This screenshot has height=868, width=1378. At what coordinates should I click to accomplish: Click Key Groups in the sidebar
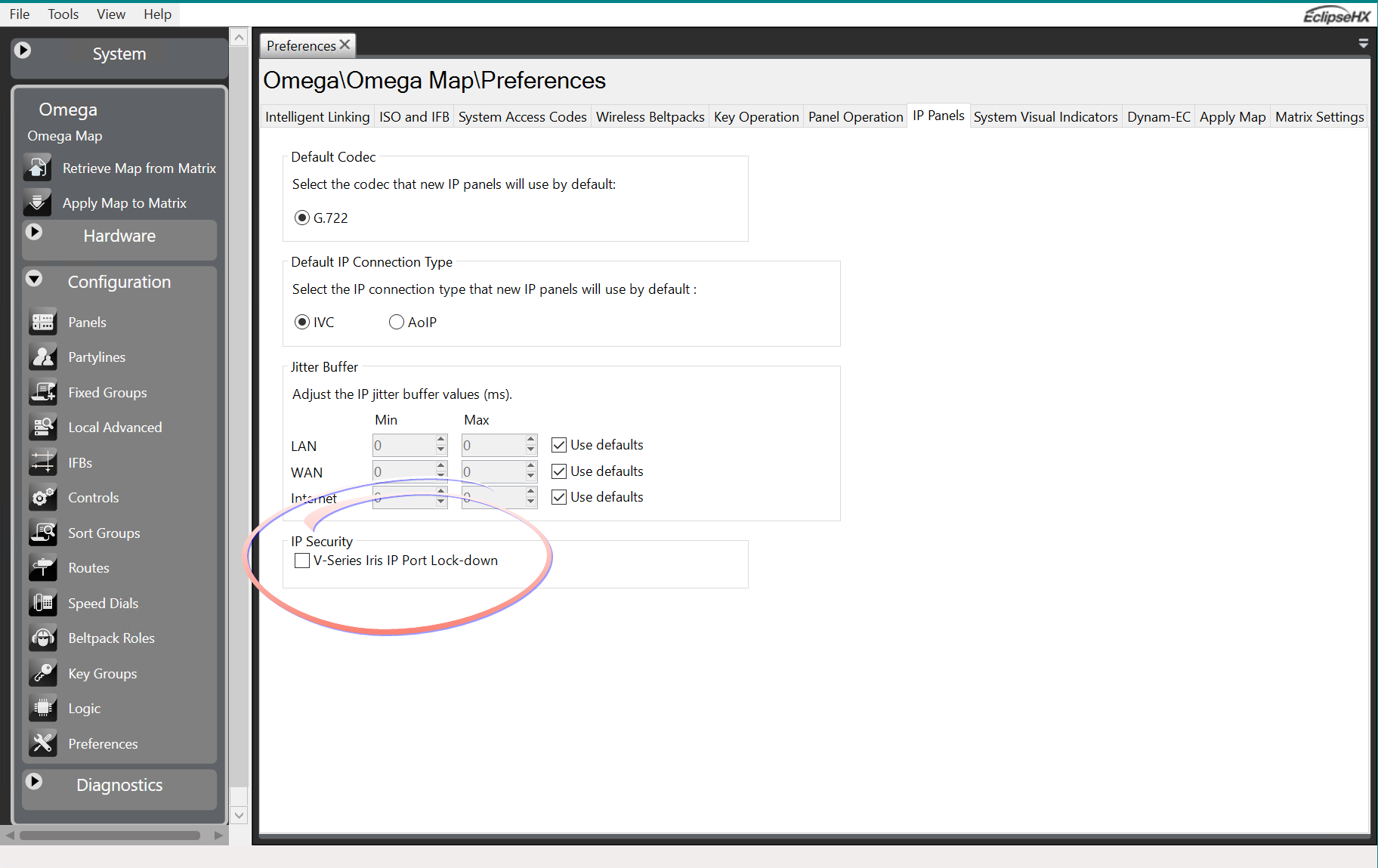[x=102, y=674]
